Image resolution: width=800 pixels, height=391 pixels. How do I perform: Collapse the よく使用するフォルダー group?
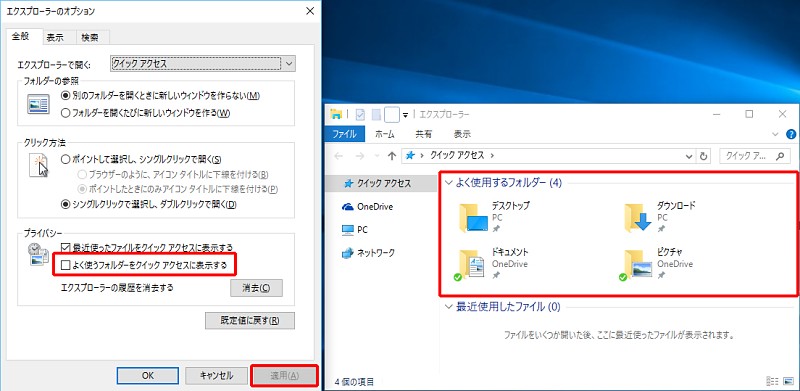(x=448, y=183)
